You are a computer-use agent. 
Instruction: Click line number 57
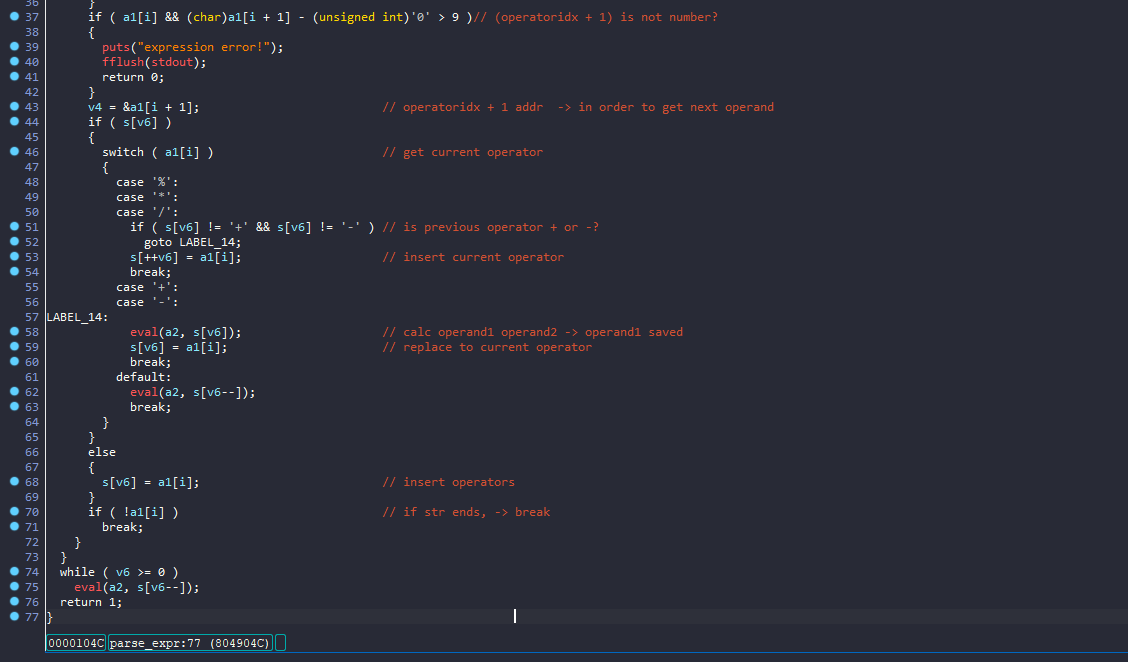(x=32, y=317)
